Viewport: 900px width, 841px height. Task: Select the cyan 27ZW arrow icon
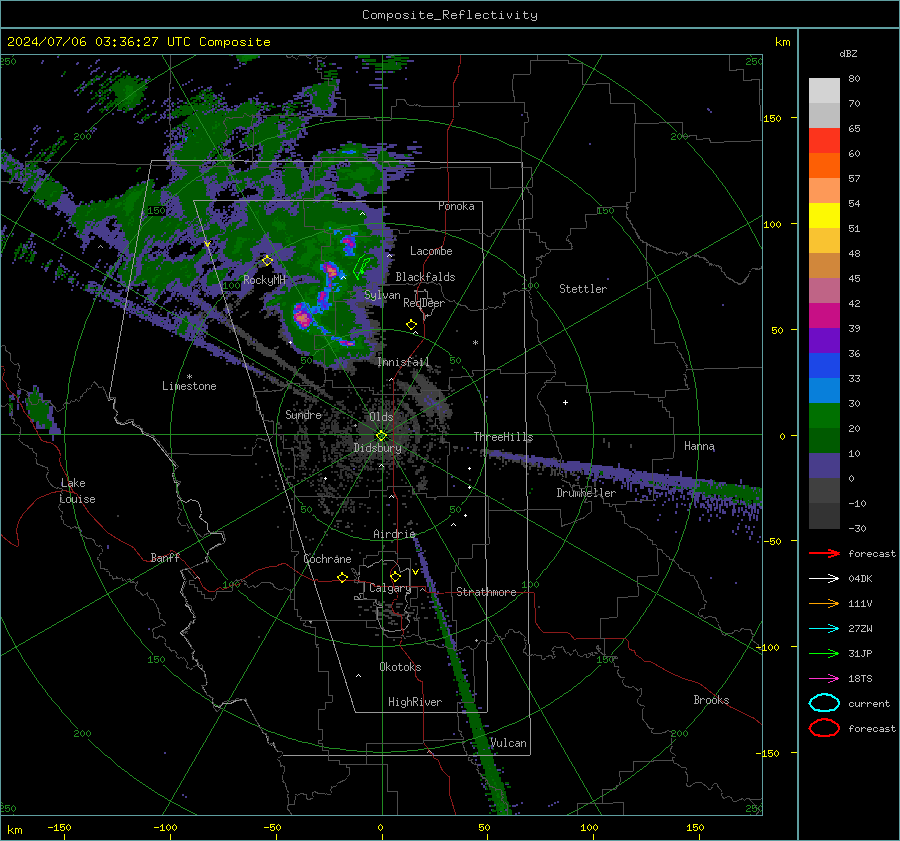tap(824, 629)
